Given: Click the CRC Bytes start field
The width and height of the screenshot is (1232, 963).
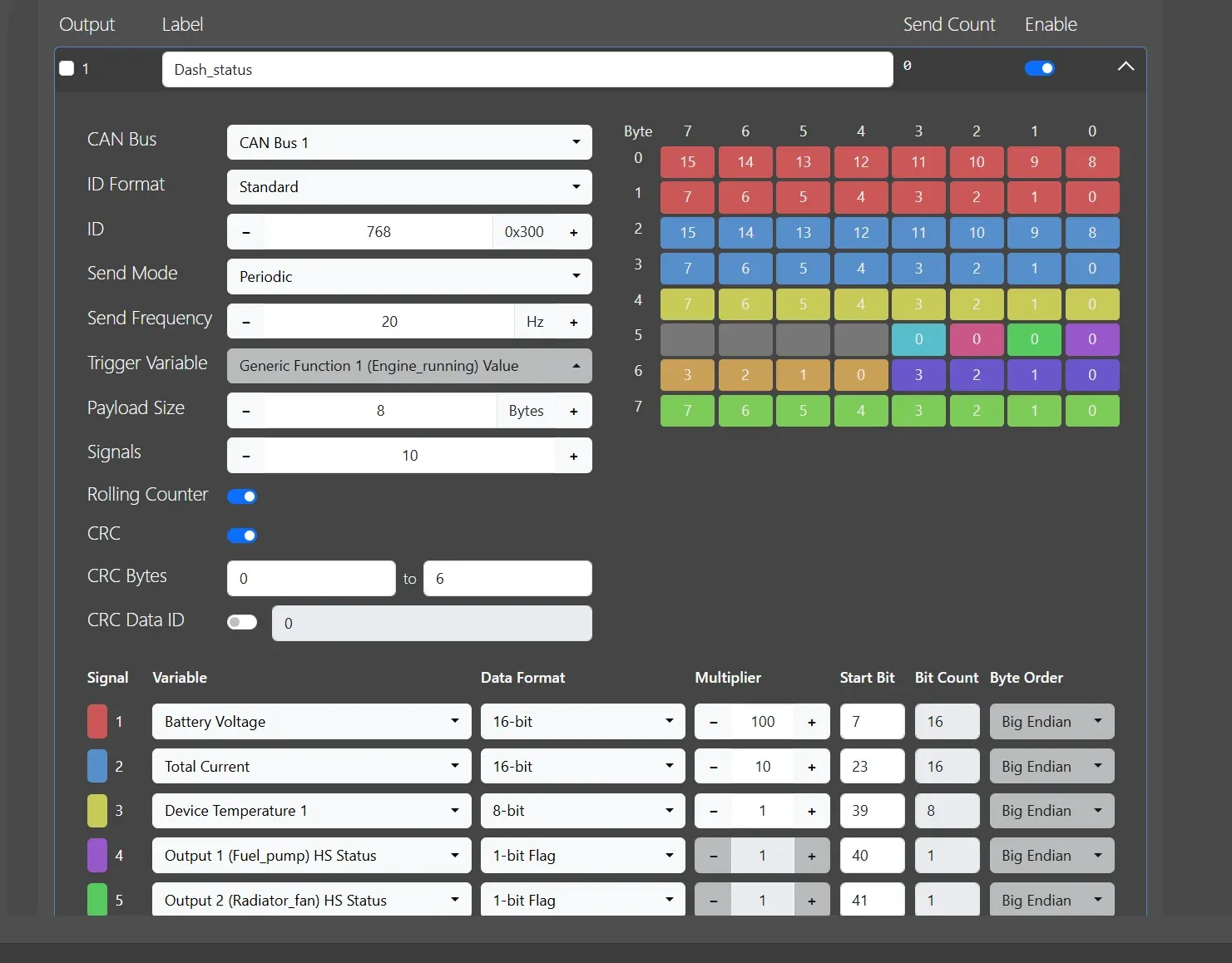Looking at the screenshot, I should (x=311, y=579).
